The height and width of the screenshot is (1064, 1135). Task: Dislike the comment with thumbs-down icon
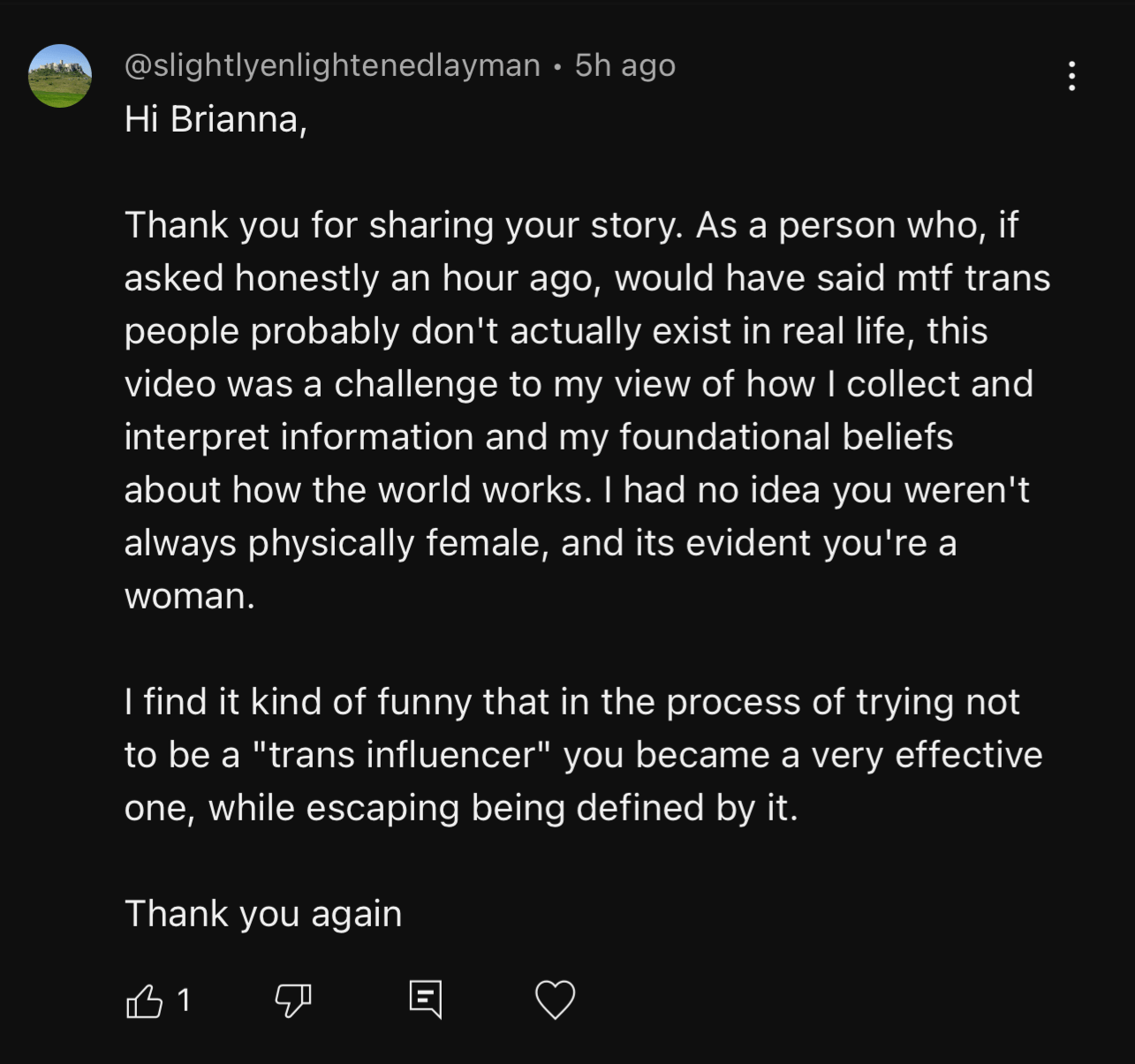292,1000
